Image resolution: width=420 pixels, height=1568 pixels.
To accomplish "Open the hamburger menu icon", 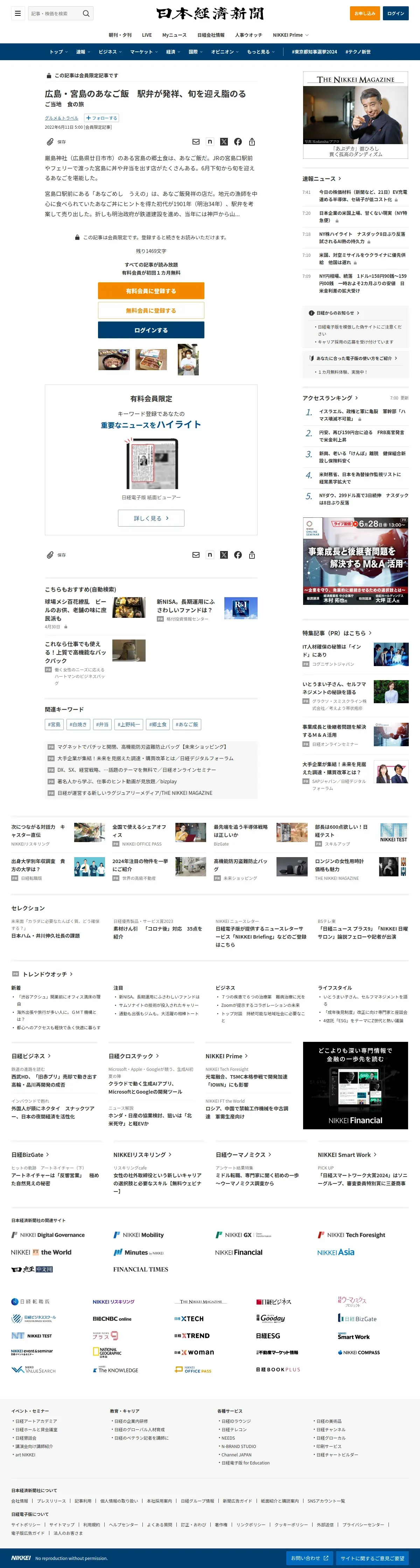I will pos(17,13).
